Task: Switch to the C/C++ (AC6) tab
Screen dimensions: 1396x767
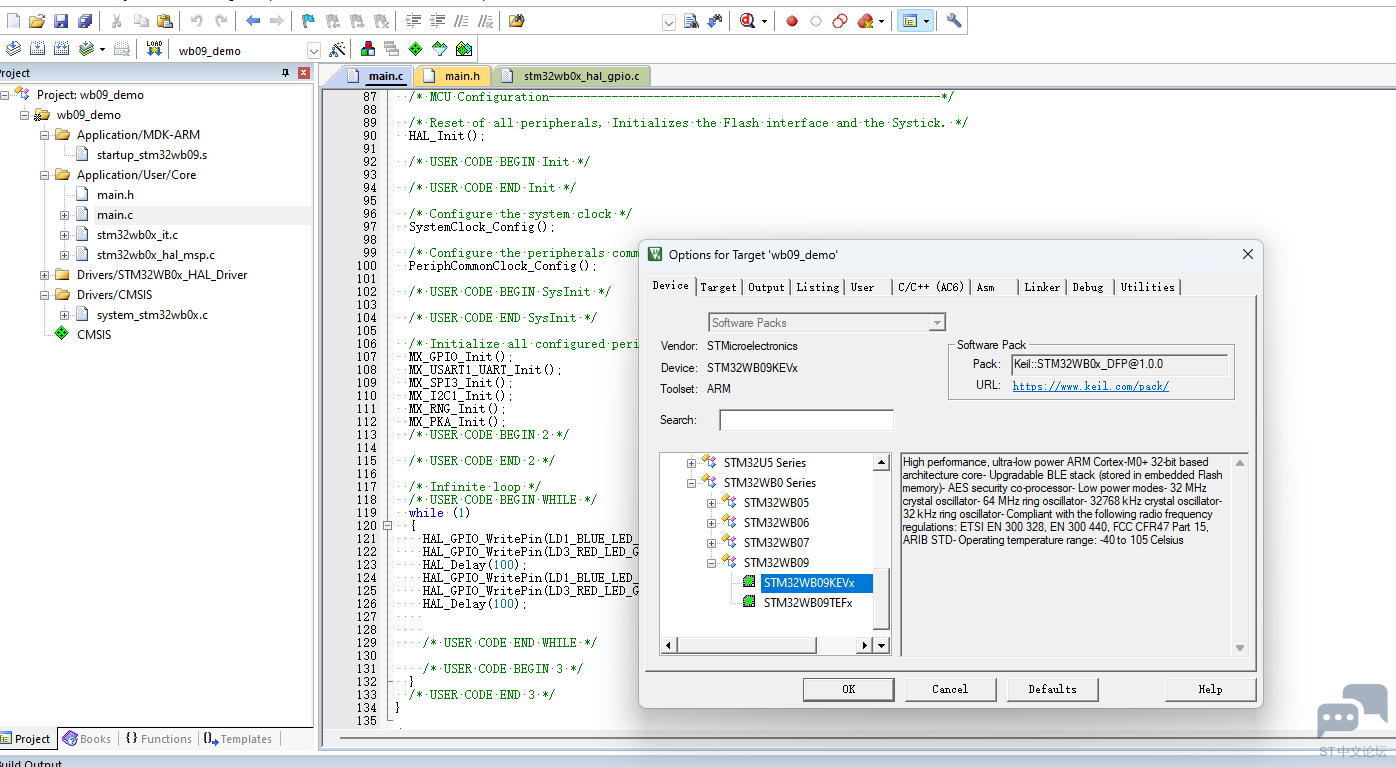Action: pos(930,287)
